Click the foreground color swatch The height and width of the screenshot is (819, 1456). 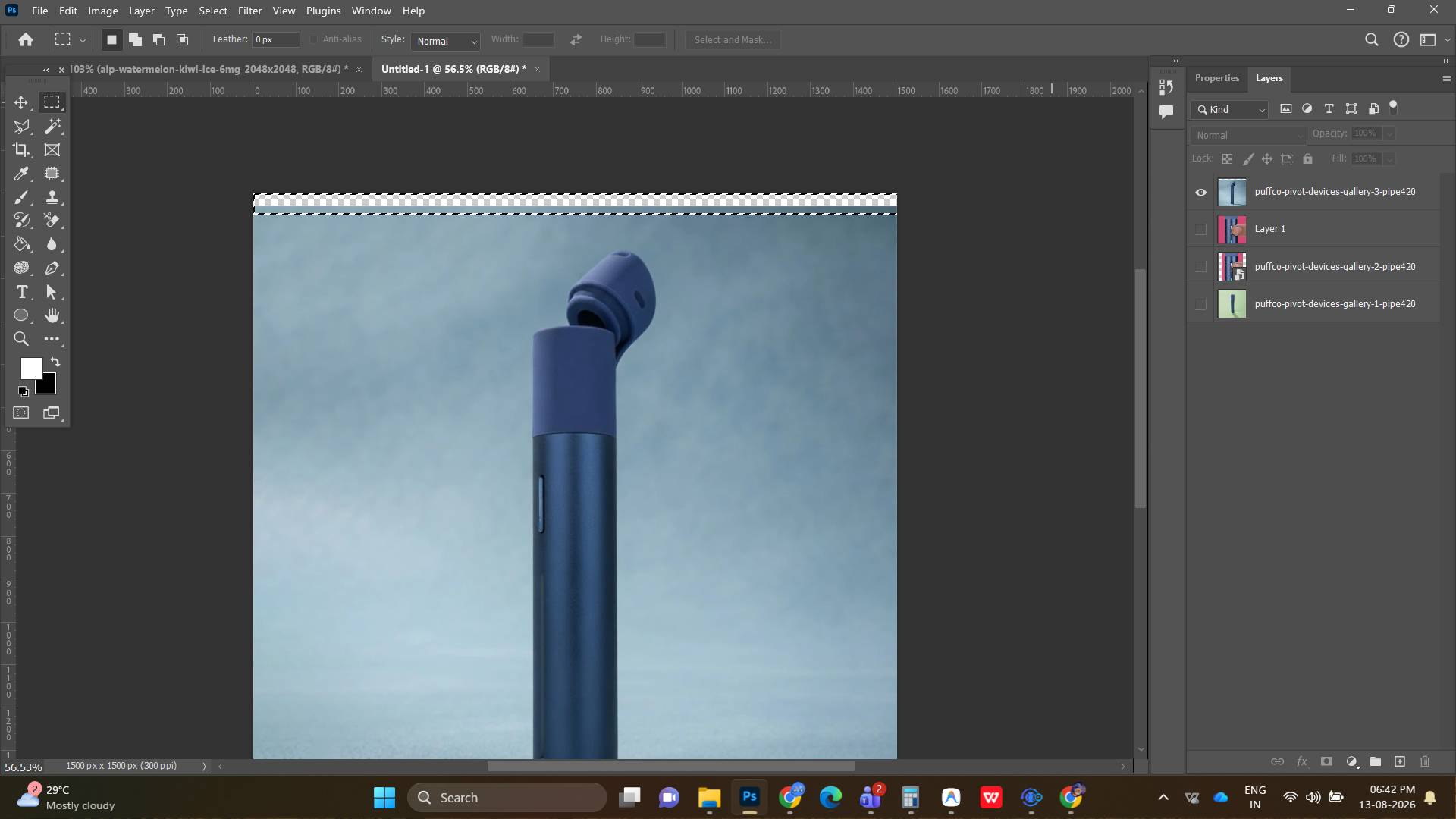[31, 369]
